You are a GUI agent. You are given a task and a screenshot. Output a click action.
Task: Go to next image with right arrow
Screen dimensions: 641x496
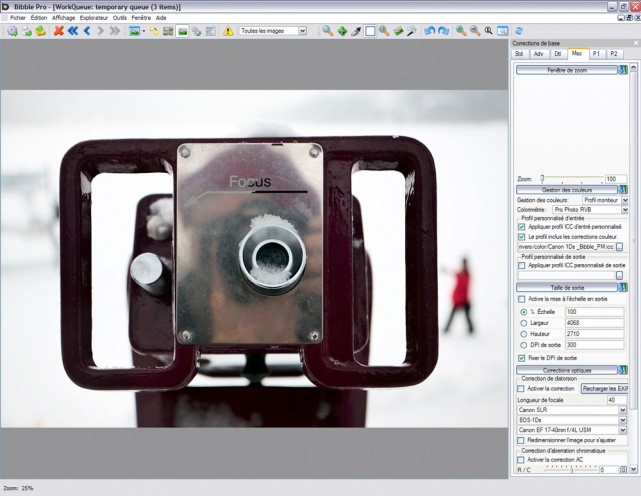(101, 31)
